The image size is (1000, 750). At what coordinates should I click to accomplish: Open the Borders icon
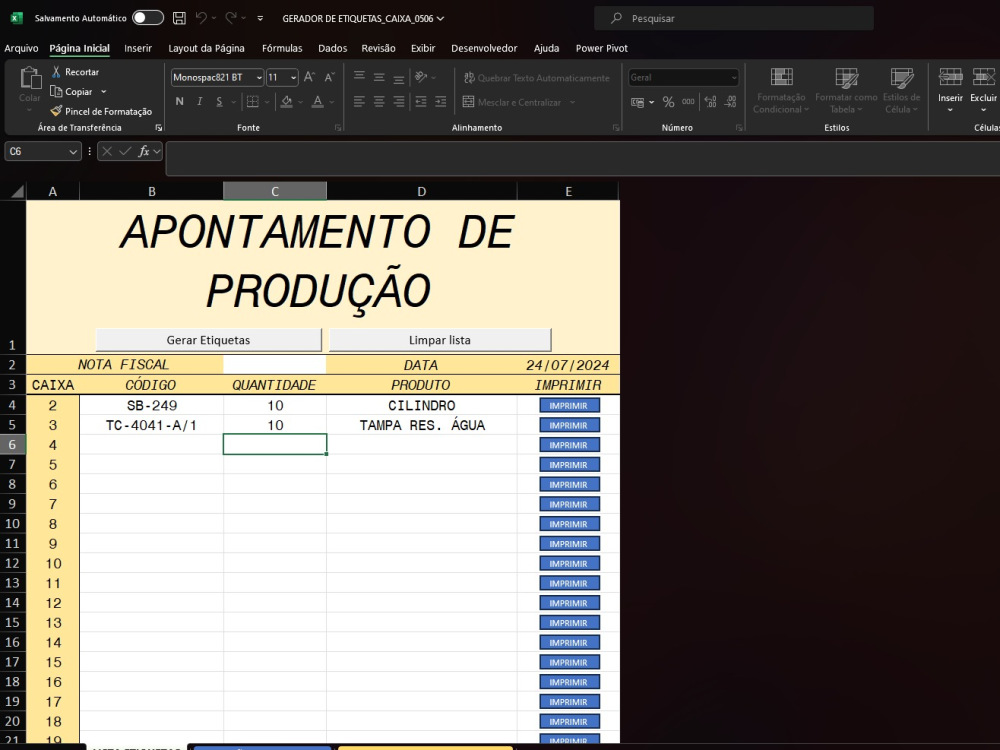point(253,101)
